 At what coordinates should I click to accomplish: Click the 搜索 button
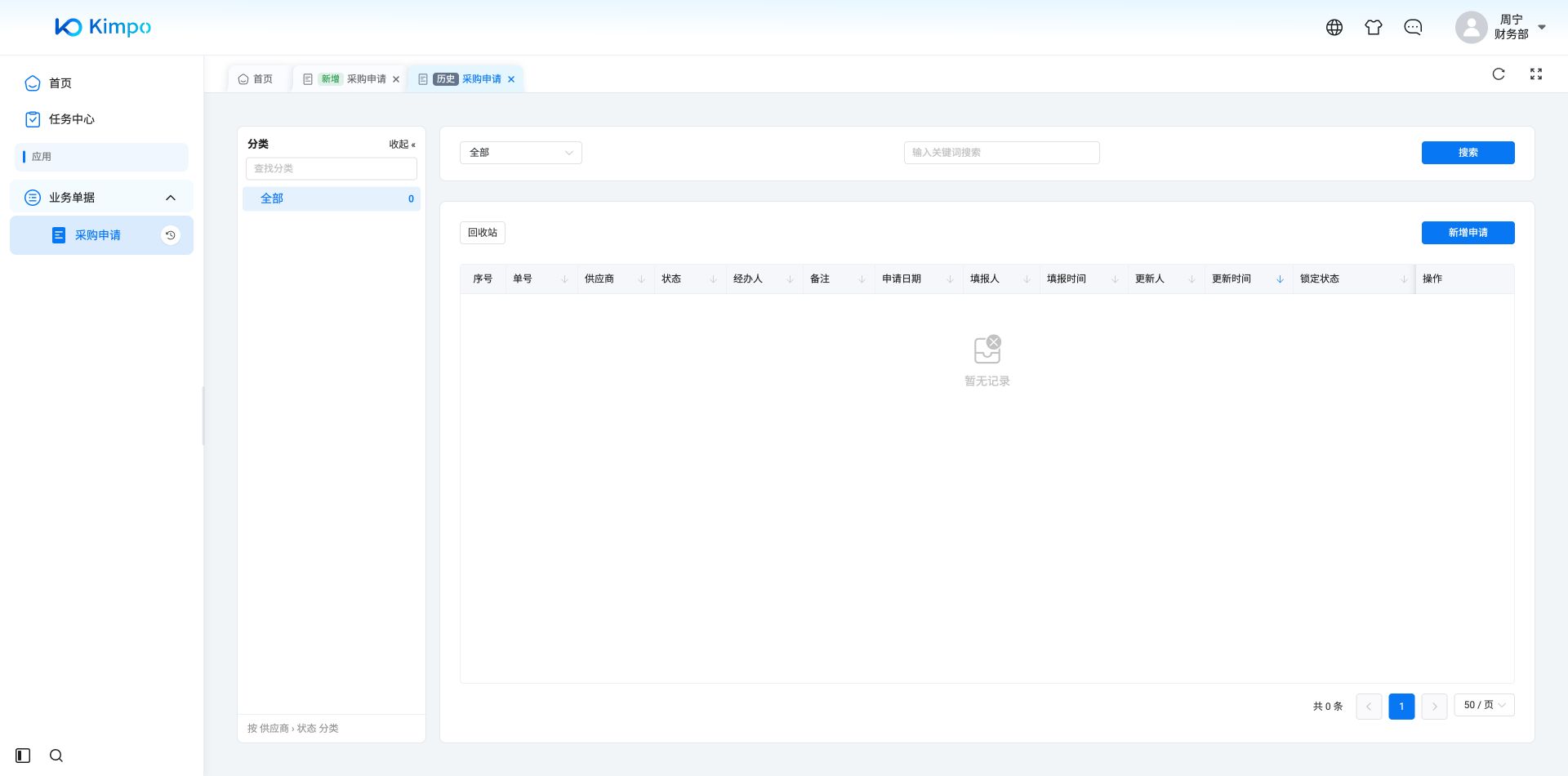click(1468, 153)
